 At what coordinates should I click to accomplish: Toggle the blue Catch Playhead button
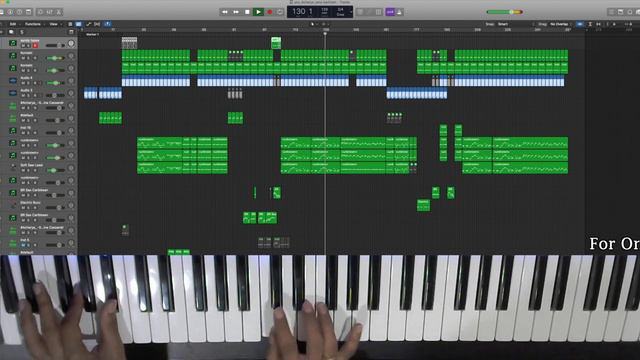coord(107,24)
